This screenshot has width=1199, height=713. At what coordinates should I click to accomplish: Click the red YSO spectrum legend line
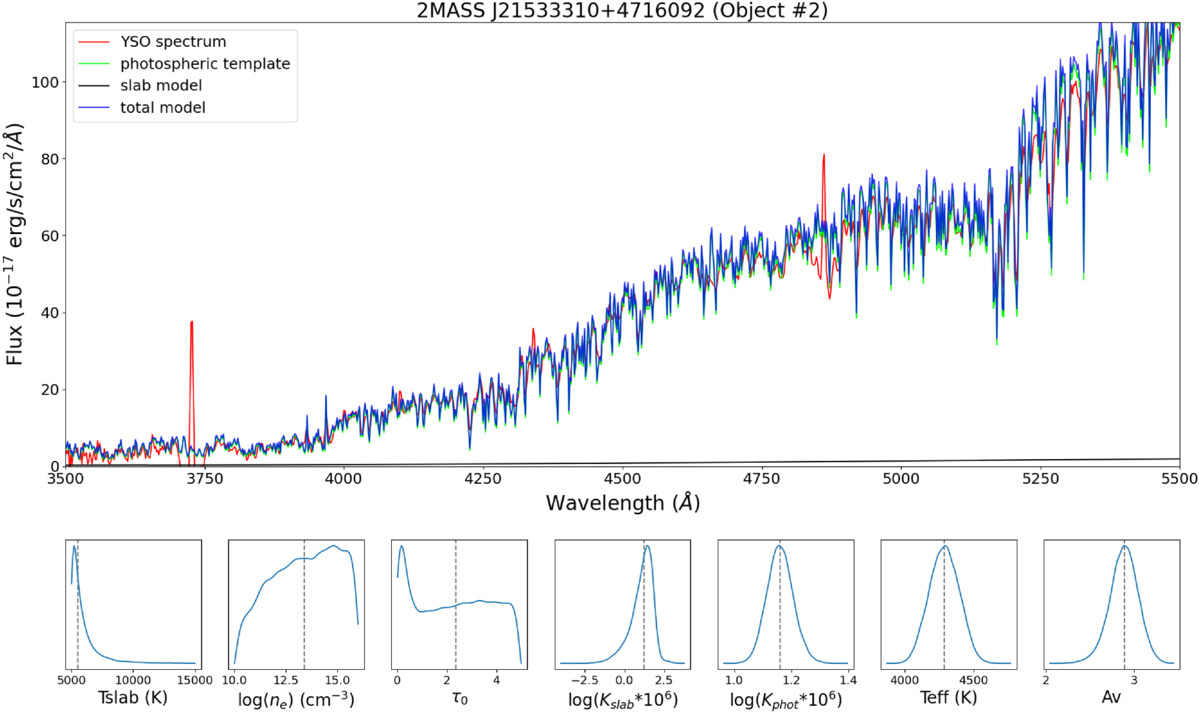[x=95, y=42]
